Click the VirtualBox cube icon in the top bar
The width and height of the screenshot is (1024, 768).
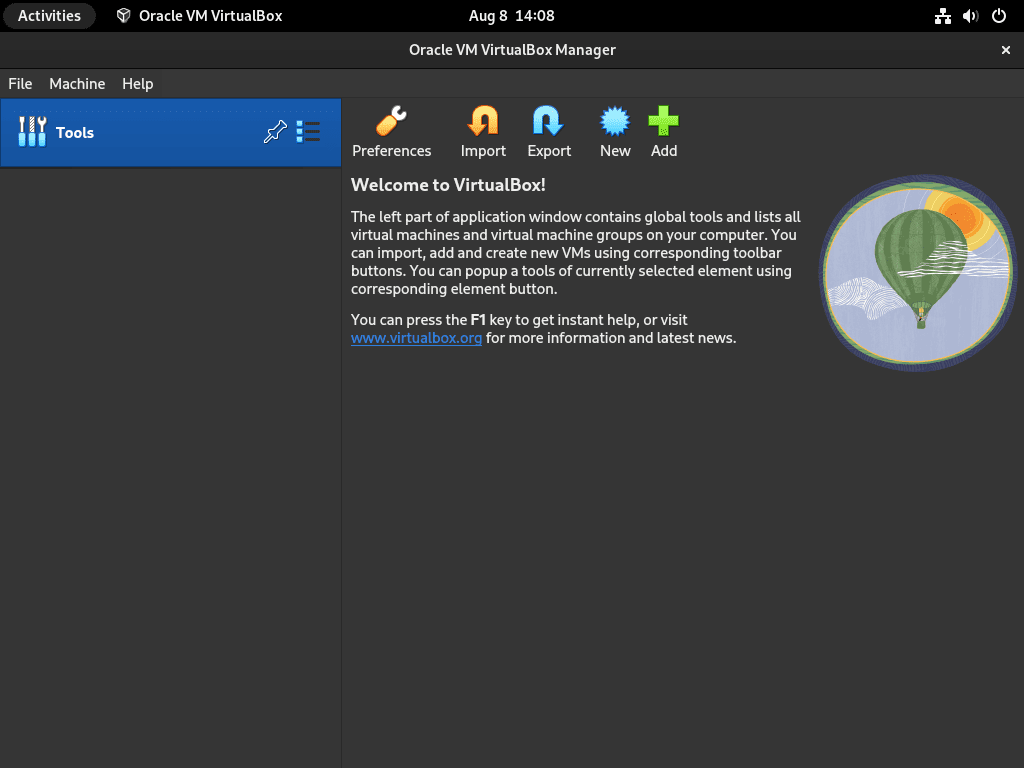[123, 15]
